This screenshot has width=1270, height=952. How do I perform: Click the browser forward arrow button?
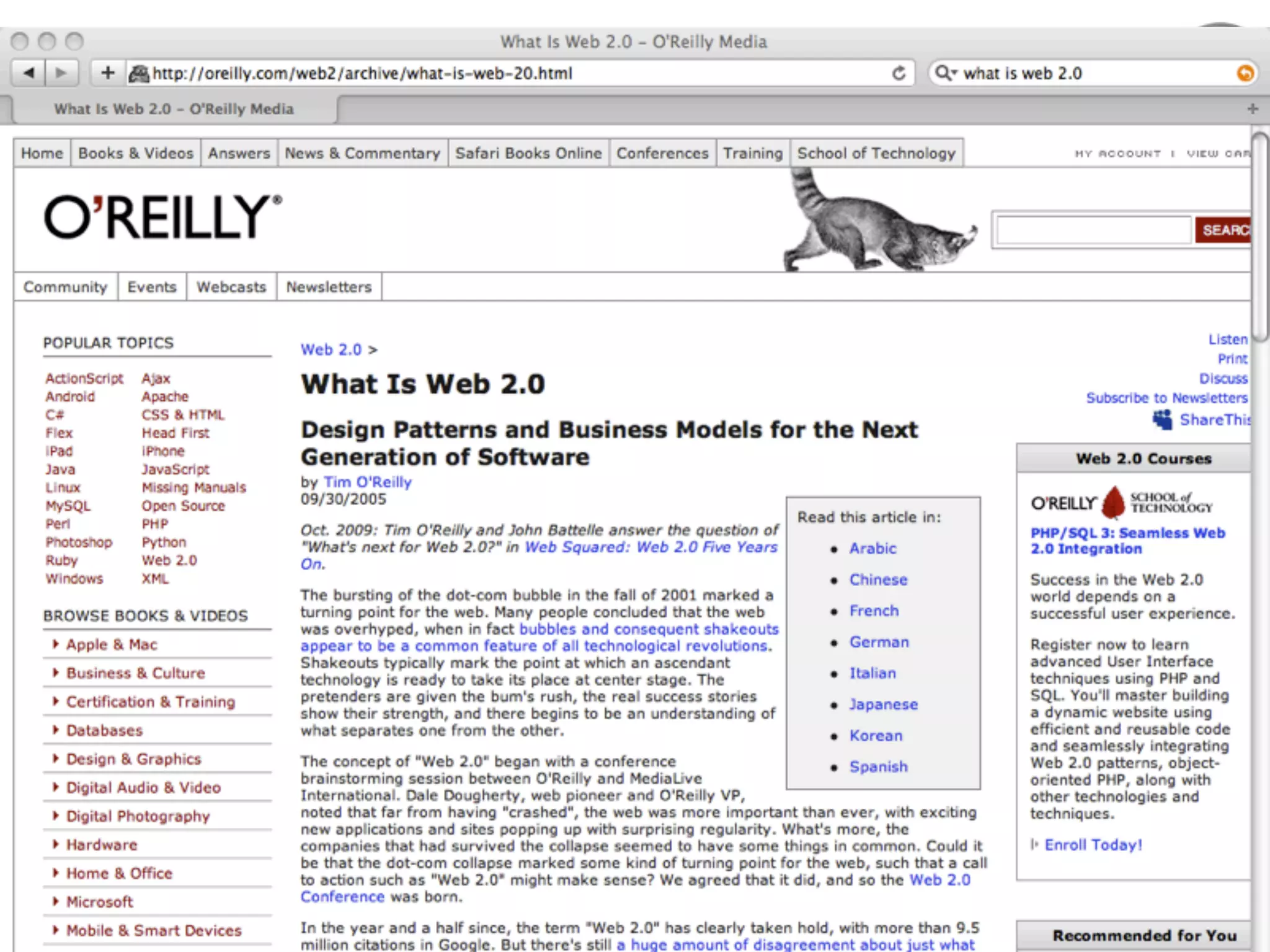pyautogui.click(x=61, y=73)
